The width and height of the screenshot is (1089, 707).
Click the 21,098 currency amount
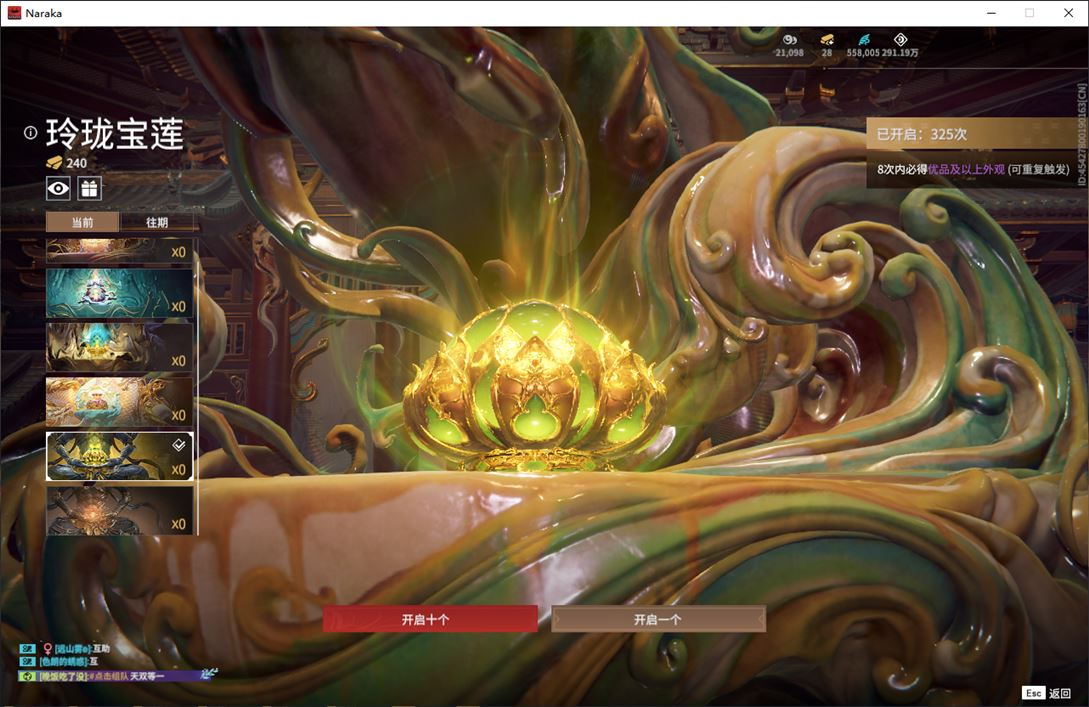point(790,53)
